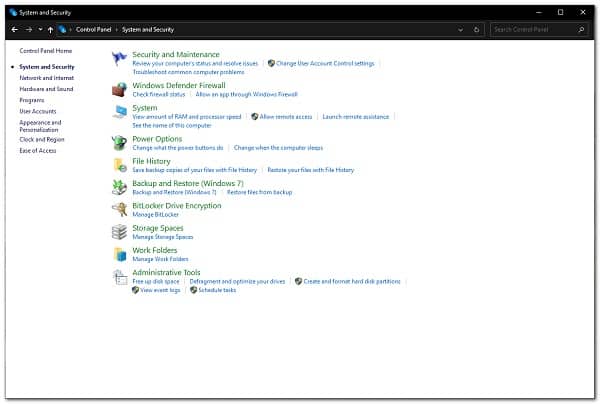The image size is (600, 404).
Task: Click Change what the power buttons do
Action: [x=178, y=147]
